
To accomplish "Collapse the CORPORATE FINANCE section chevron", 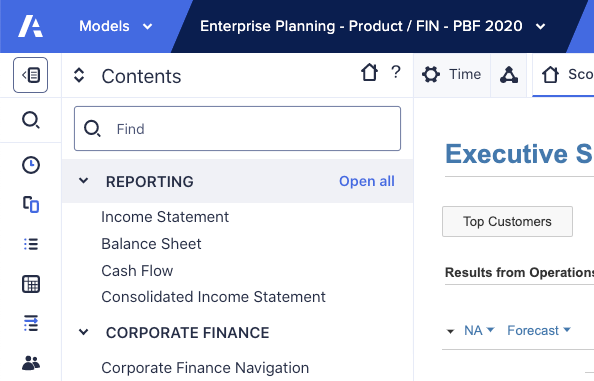I will point(83,332).
